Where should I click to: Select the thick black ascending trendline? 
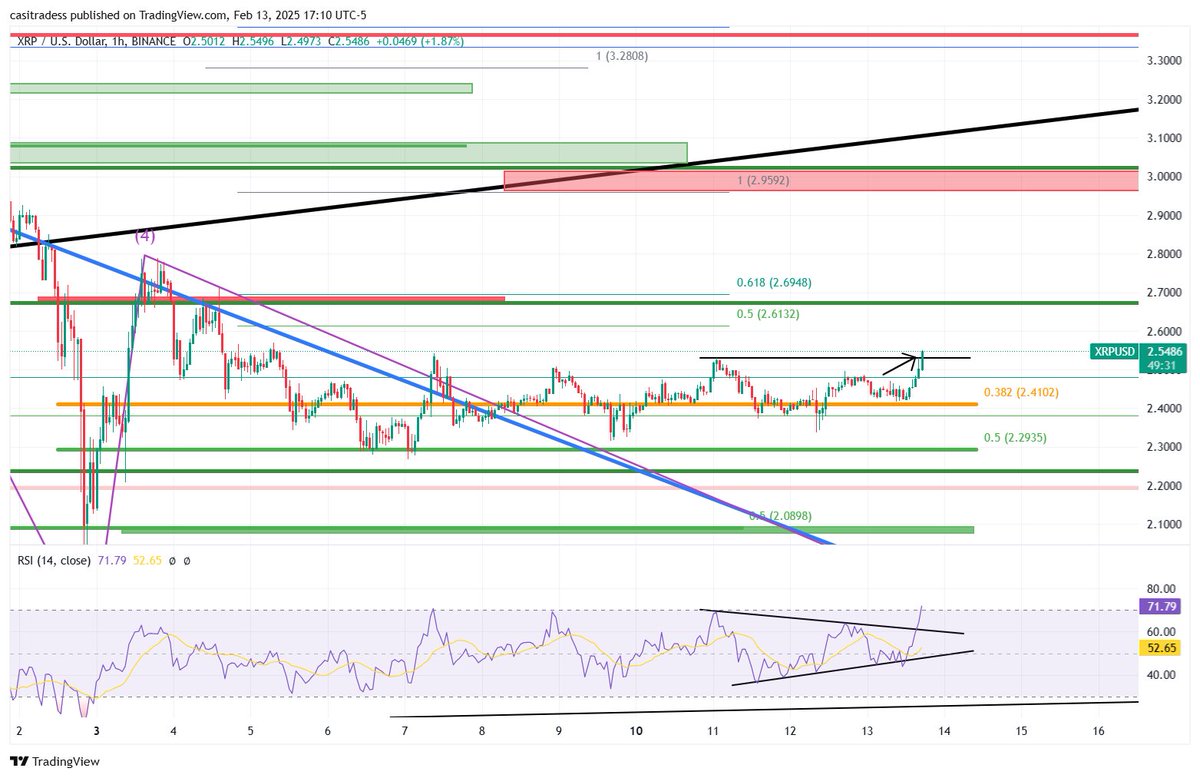pos(574,177)
